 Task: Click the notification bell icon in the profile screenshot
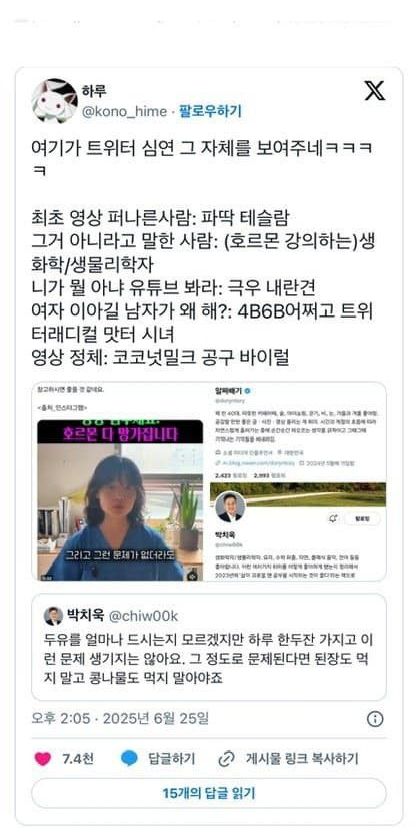tap(333, 518)
